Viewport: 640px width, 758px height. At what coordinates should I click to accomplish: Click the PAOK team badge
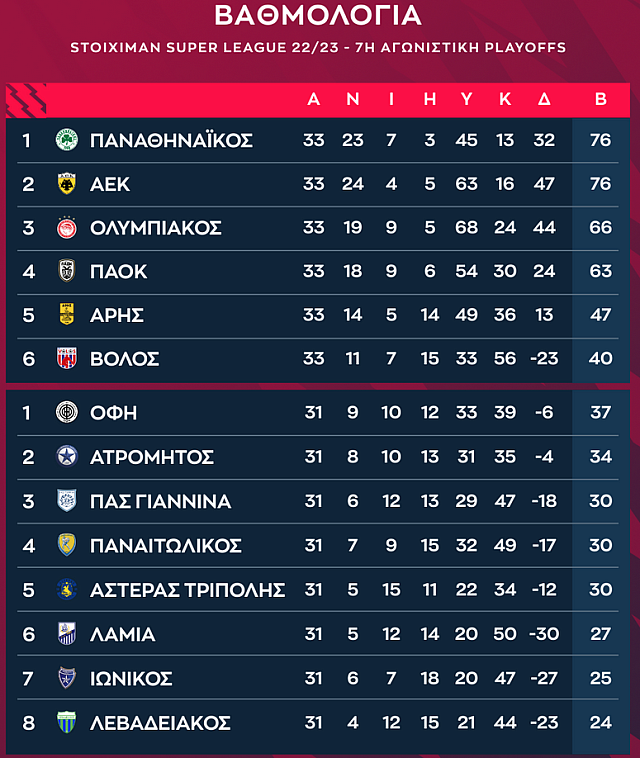[67, 271]
